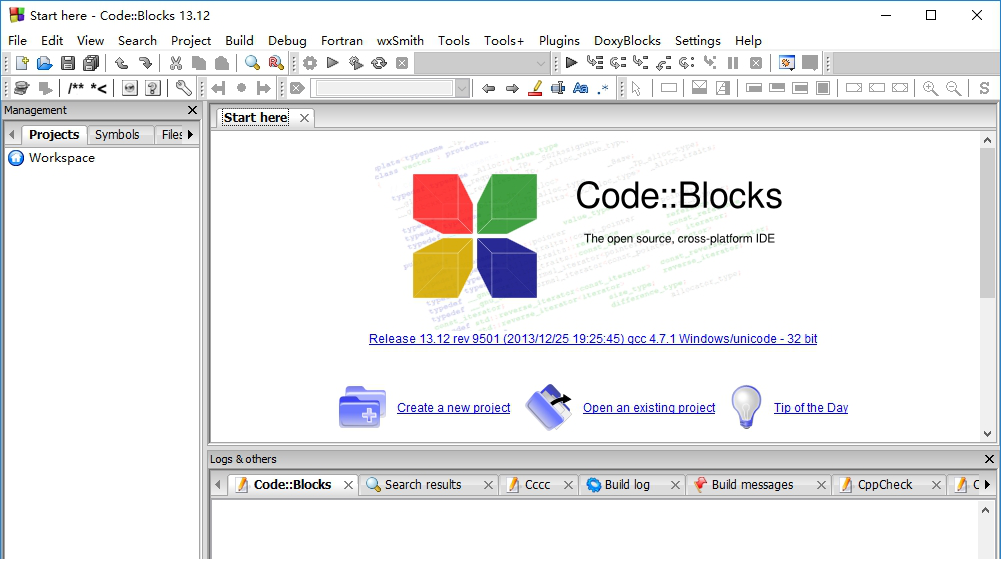The width and height of the screenshot is (1001, 581).
Task: Open the Debugging windows icon
Action: [x=786, y=63]
